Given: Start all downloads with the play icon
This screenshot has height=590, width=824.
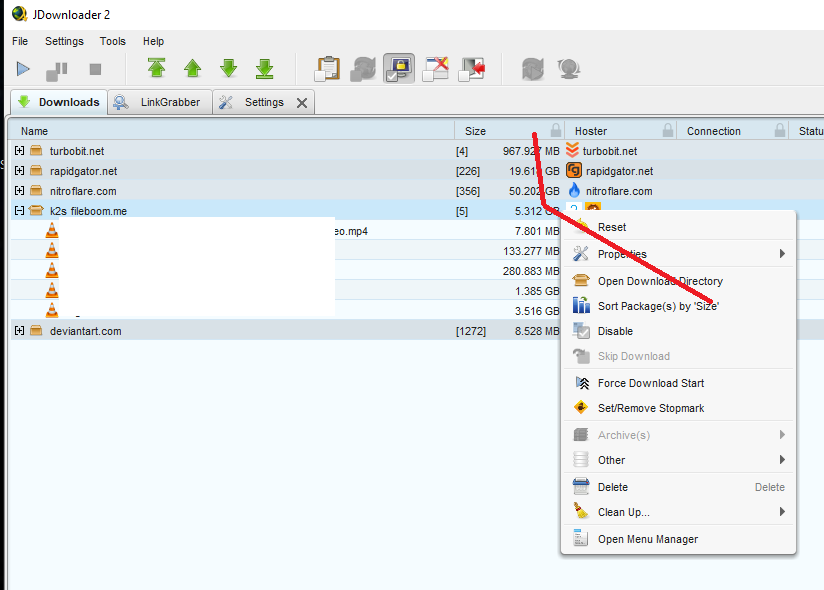Looking at the screenshot, I should click(x=23, y=69).
